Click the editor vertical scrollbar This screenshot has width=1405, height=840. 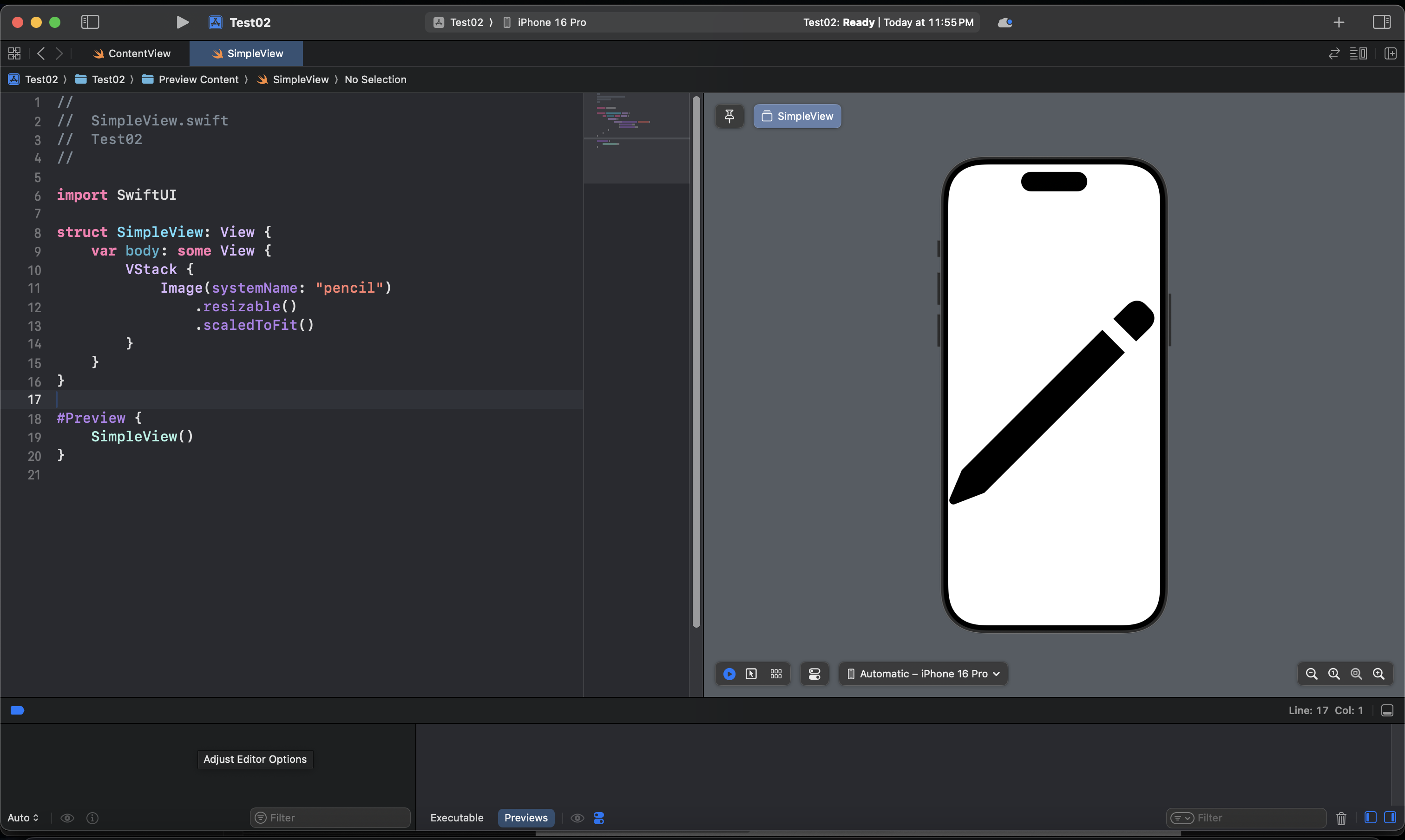pyautogui.click(x=696, y=362)
